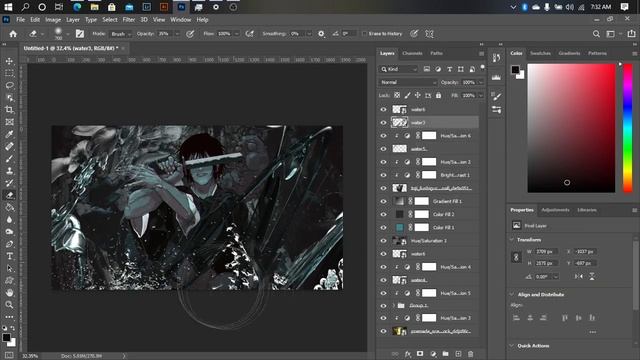Click the eraser Opacity 35% field

(x=165, y=34)
